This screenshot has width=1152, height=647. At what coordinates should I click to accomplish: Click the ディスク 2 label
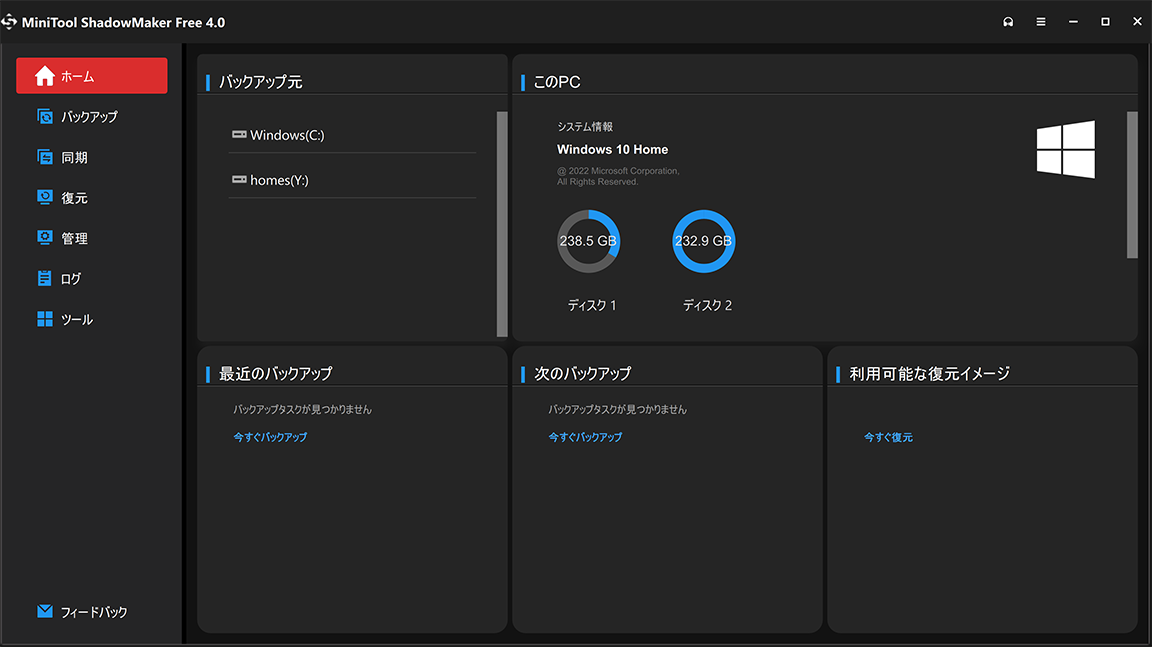[708, 306]
